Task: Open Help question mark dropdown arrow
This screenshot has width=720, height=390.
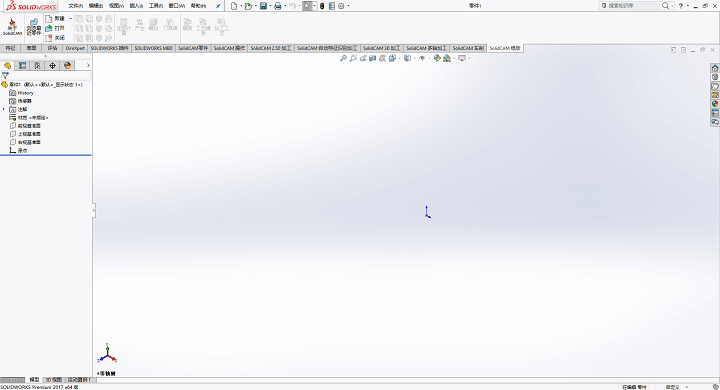Action: click(x=687, y=6)
